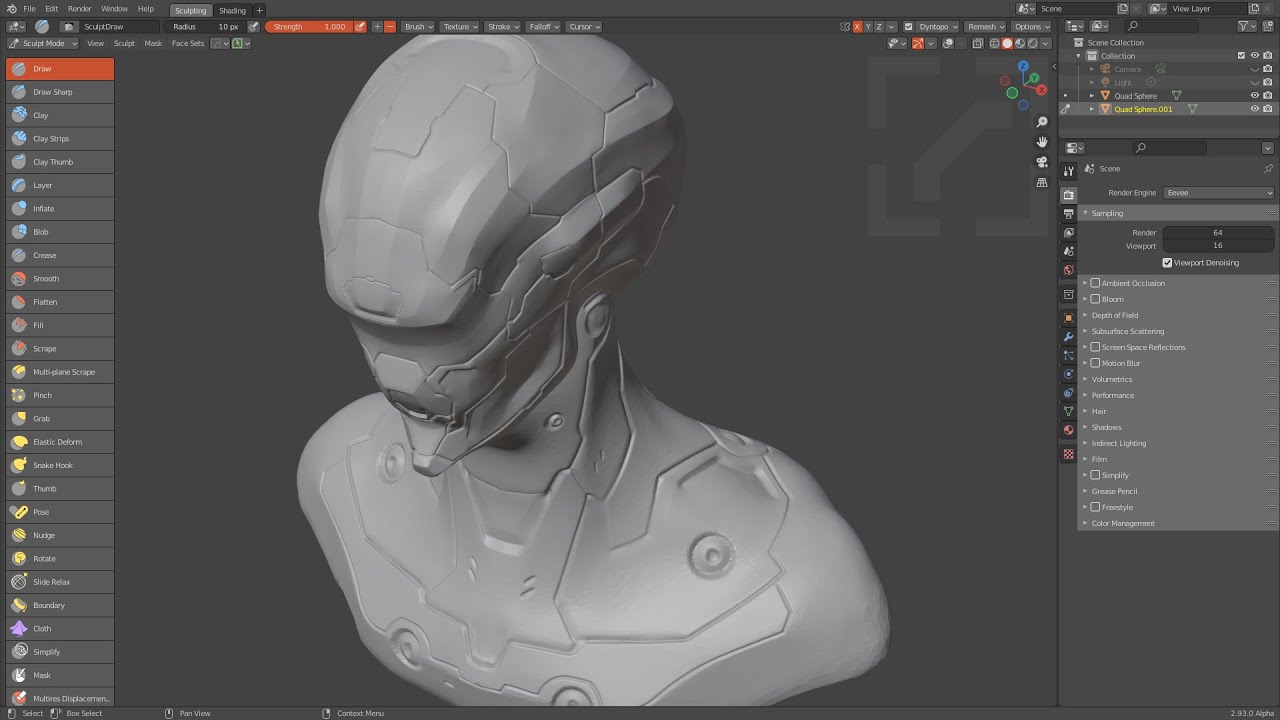Open the Render Engine dropdown
The image size is (1280, 720).
coord(1219,193)
